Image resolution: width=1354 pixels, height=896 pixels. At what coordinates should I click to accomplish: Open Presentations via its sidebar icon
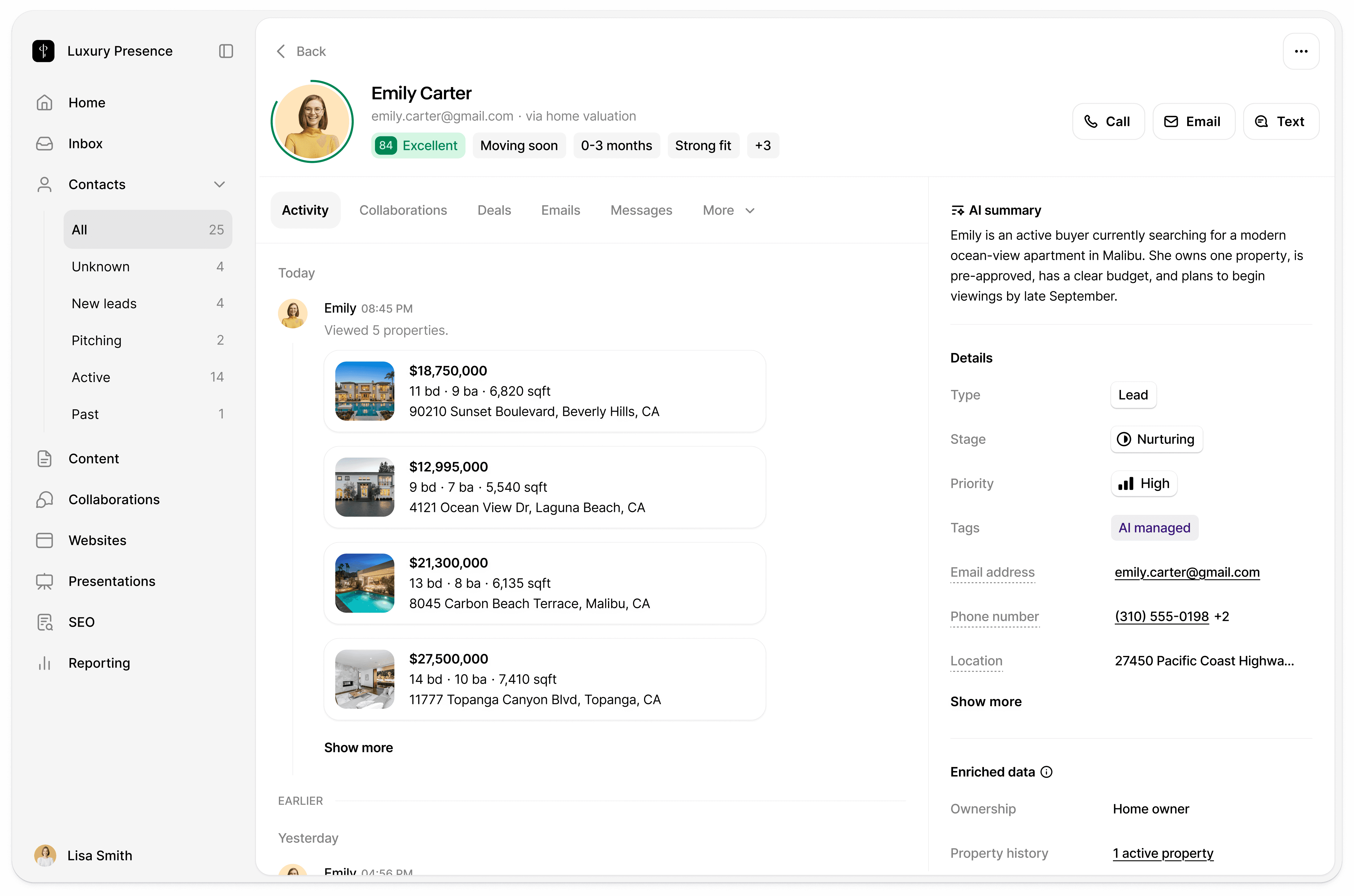point(45,581)
